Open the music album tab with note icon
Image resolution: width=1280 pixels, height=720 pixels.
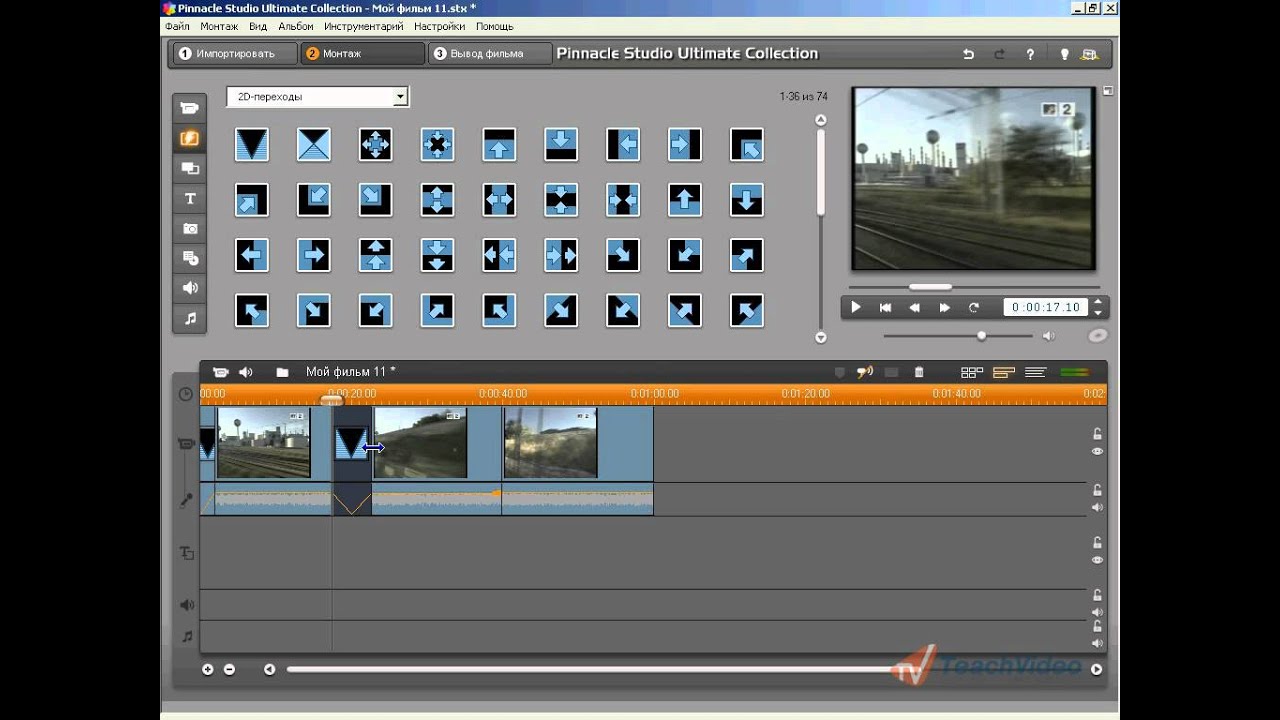click(x=189, y=318)
